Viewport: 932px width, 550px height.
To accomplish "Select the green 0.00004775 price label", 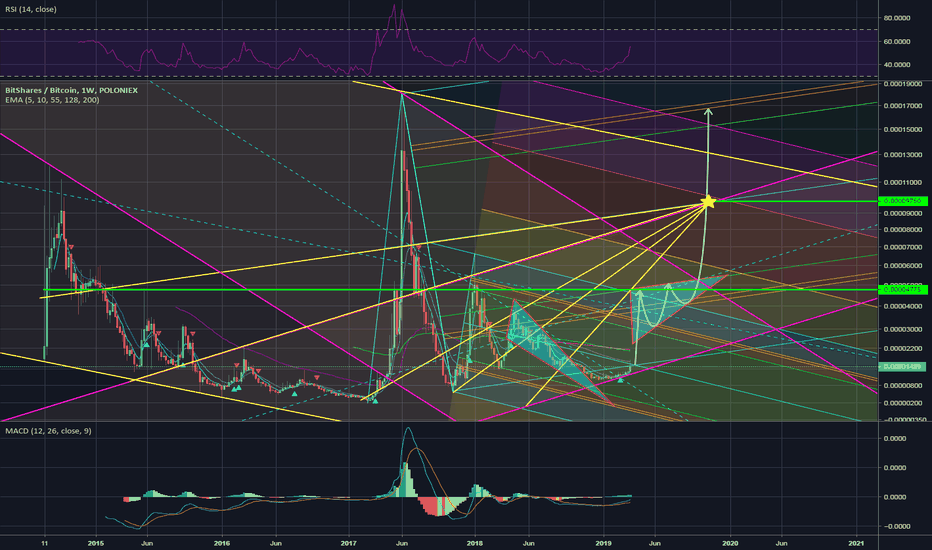I will click(902, 290).
